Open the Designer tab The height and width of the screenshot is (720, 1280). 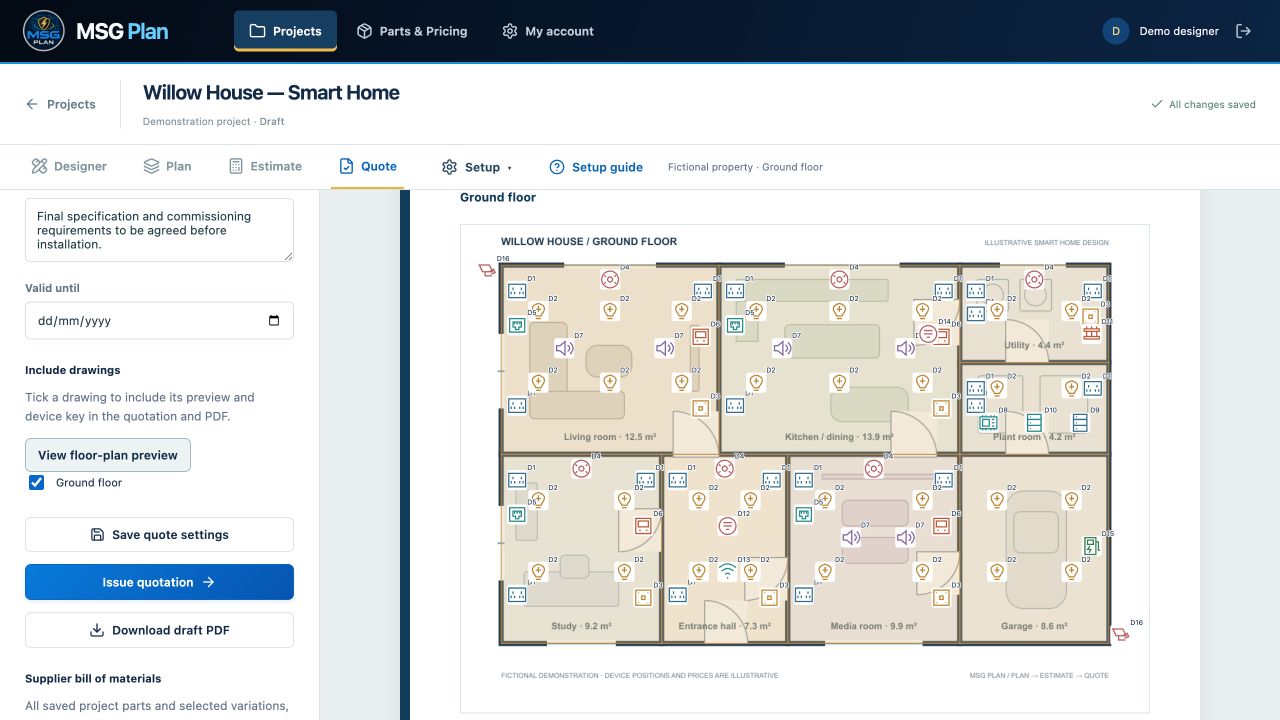pyautogui.click(x=68, y=166)
